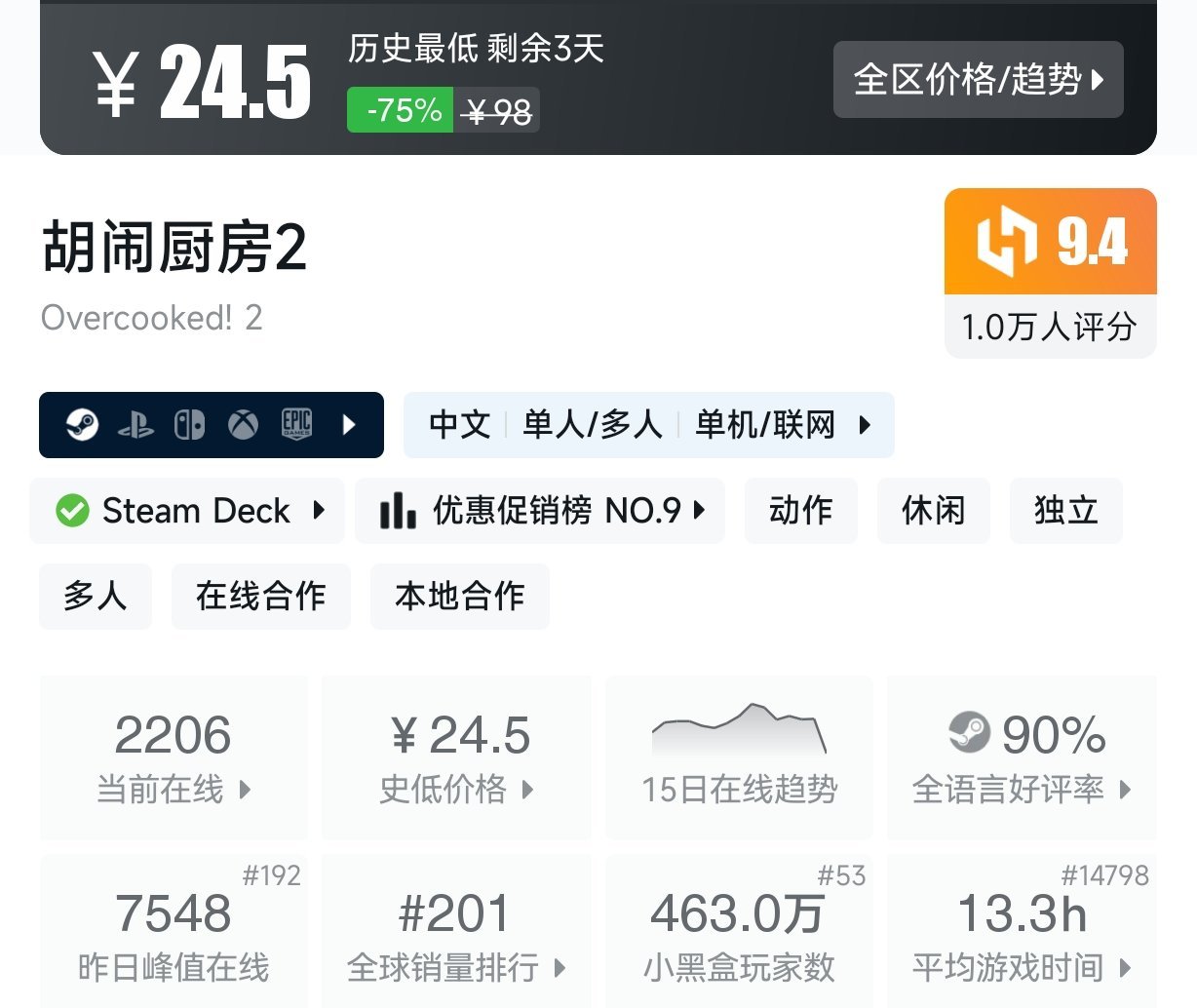1197x1008 pixels.
Task: Click the Xbox platform icon
Action: click(242, 425)
